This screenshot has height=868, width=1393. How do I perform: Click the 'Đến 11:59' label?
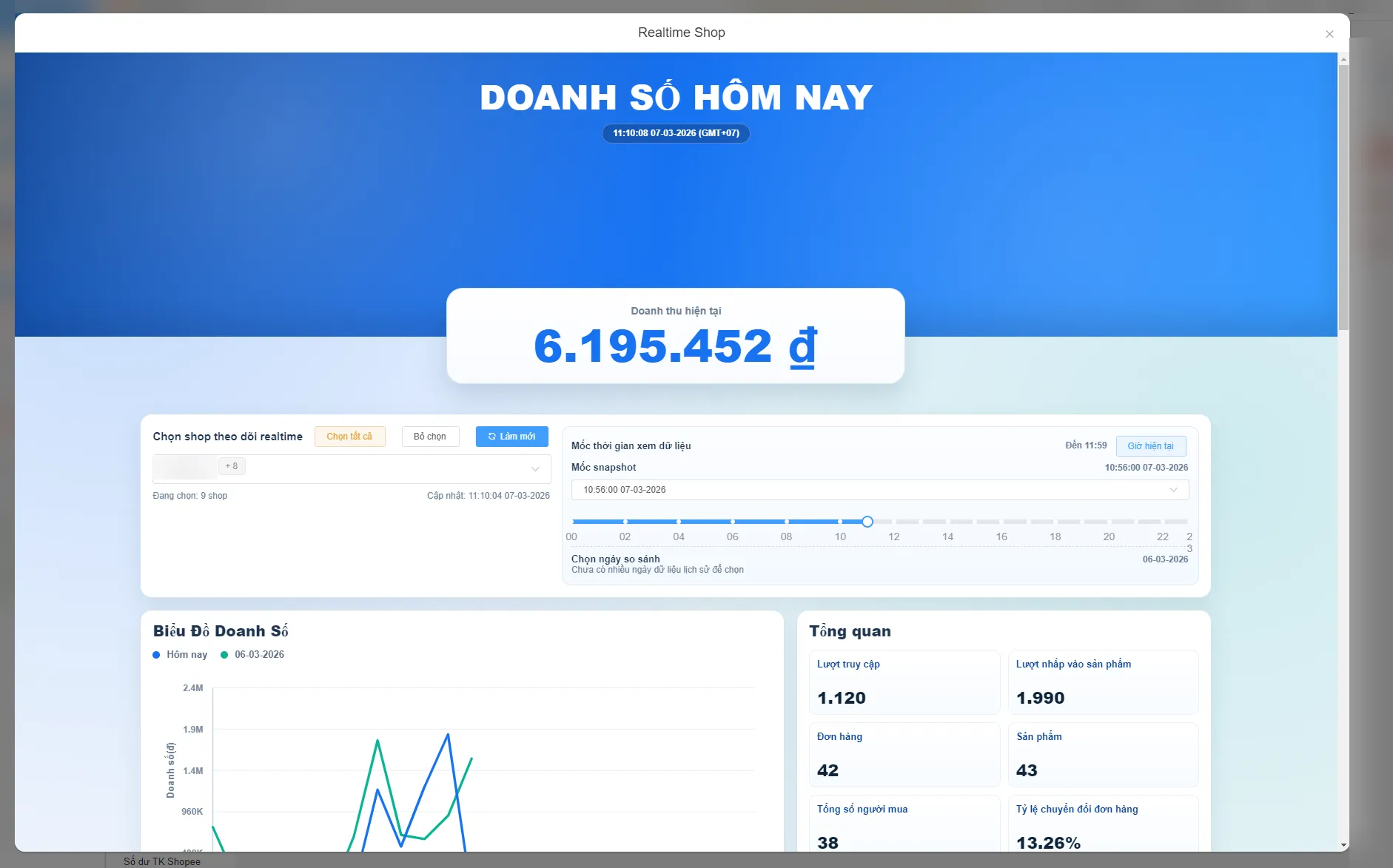tap(1086, 445)
